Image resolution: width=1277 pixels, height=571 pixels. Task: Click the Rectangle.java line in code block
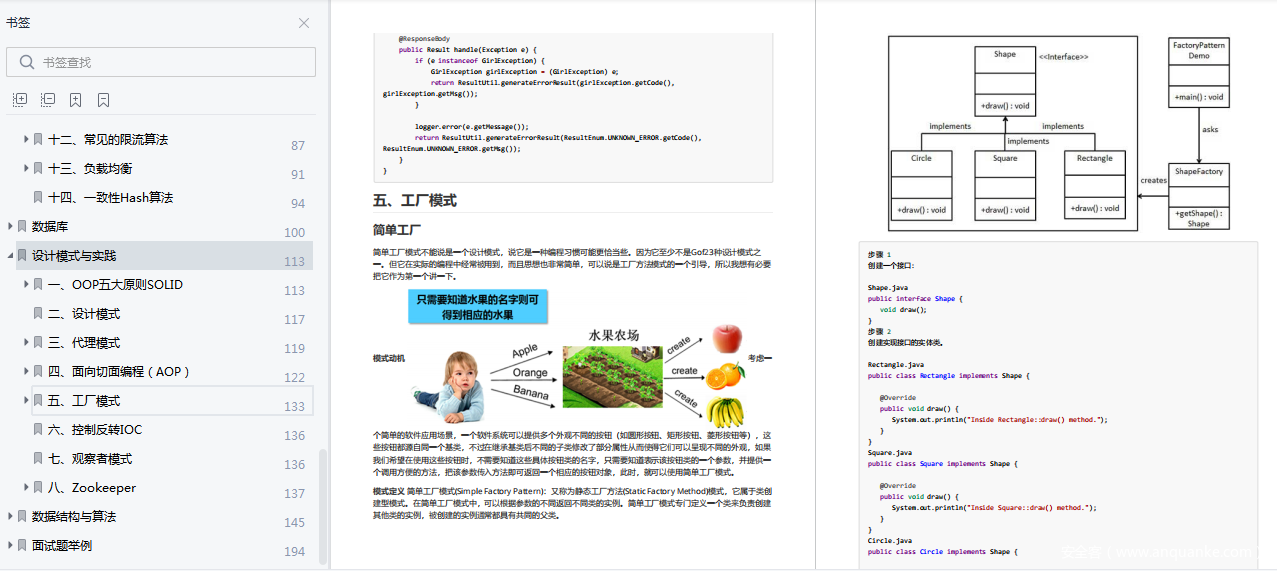click(x=896, y=365)
